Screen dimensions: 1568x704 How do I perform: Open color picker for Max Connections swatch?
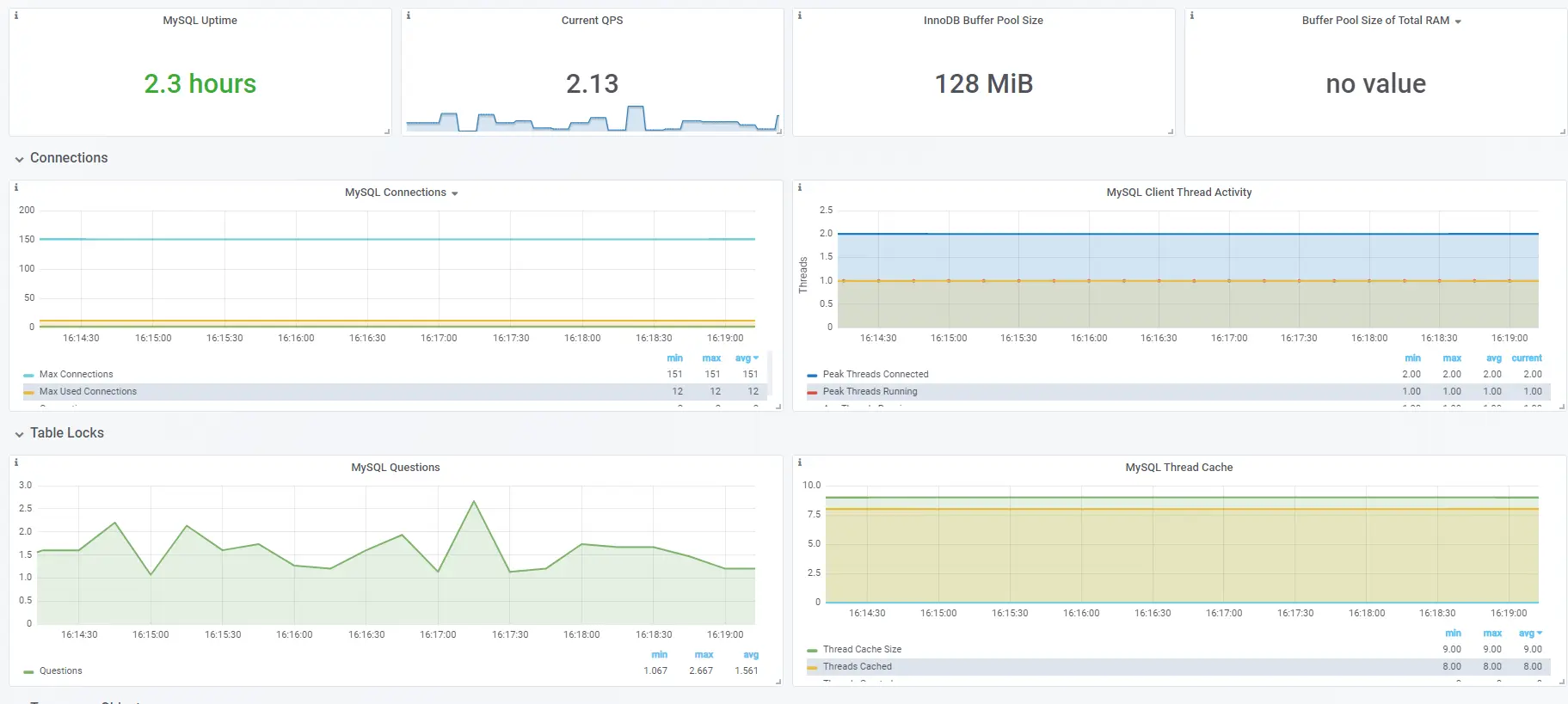click(x=28, y=376)
